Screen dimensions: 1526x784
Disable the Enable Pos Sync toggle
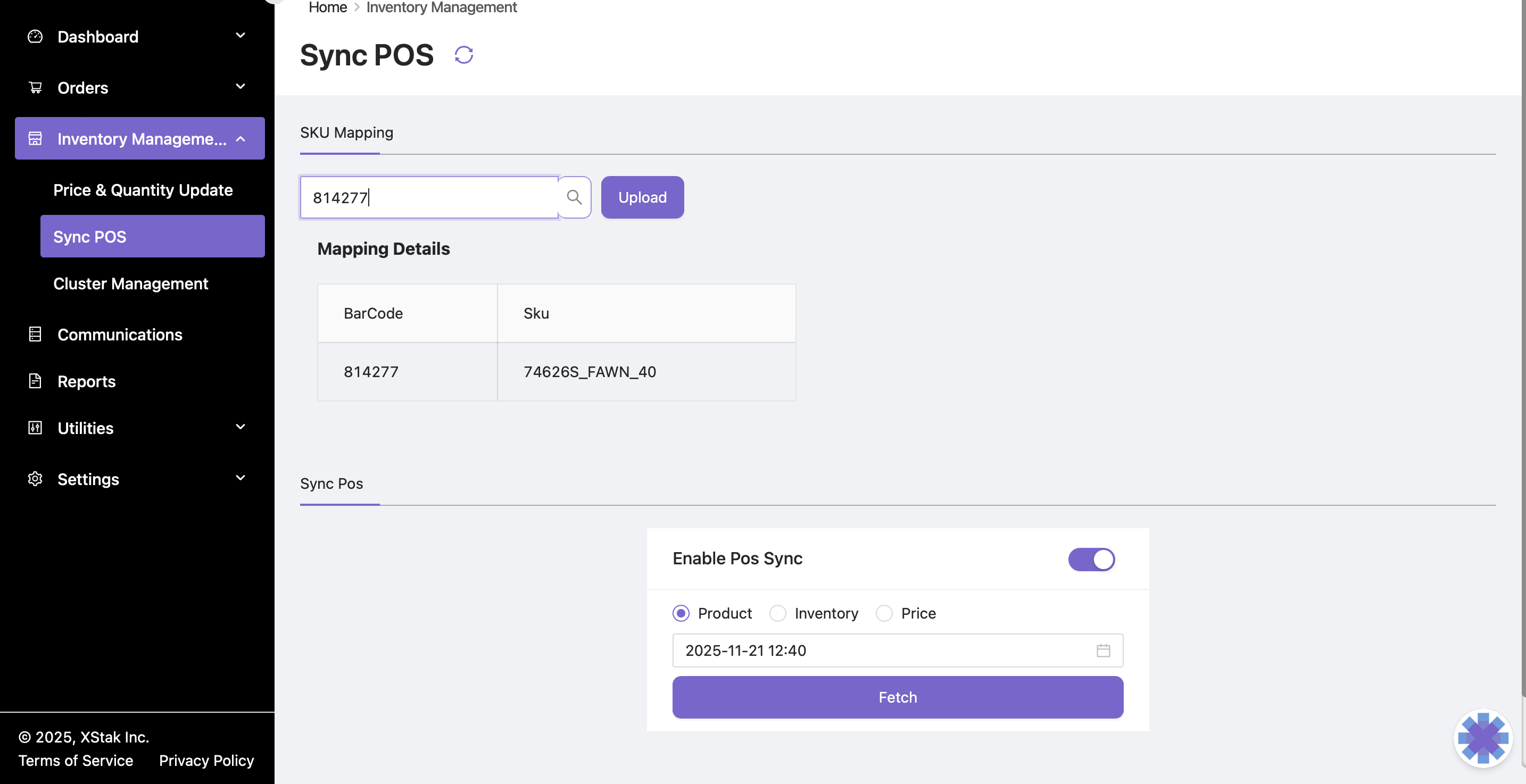point(1091,559)
